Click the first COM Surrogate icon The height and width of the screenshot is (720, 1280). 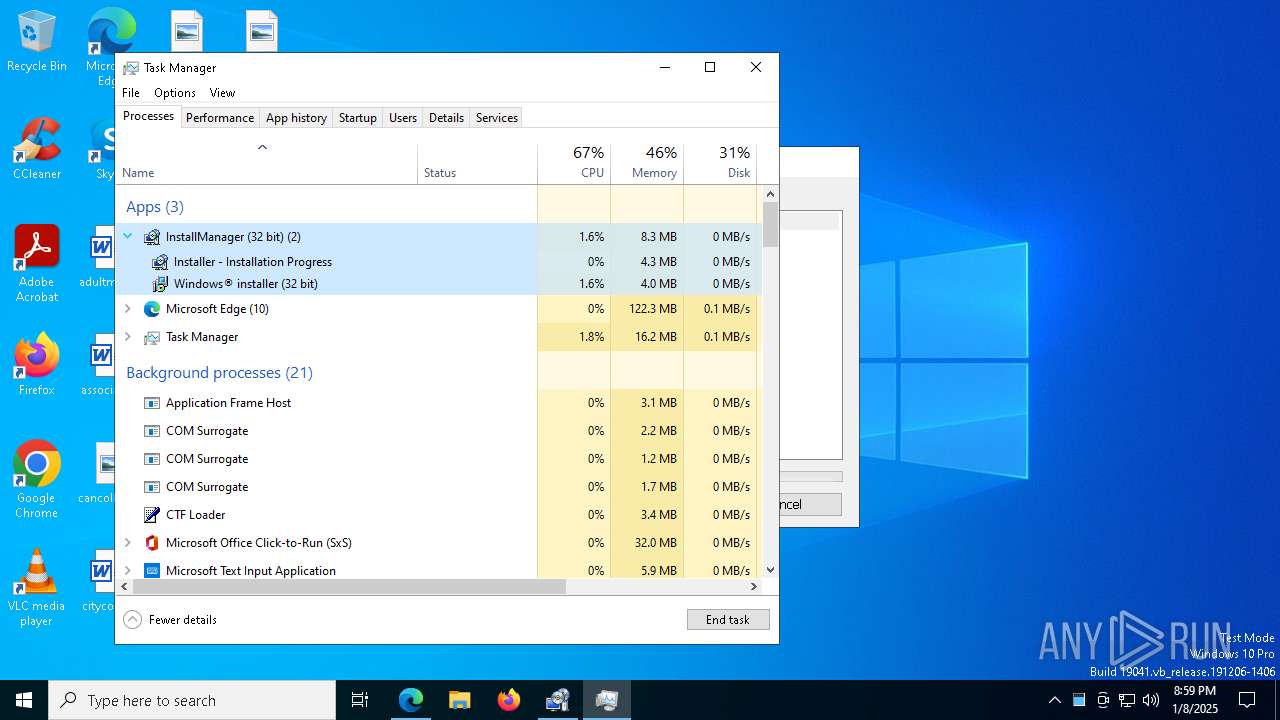pyautogui.click(x=152, y=431)
